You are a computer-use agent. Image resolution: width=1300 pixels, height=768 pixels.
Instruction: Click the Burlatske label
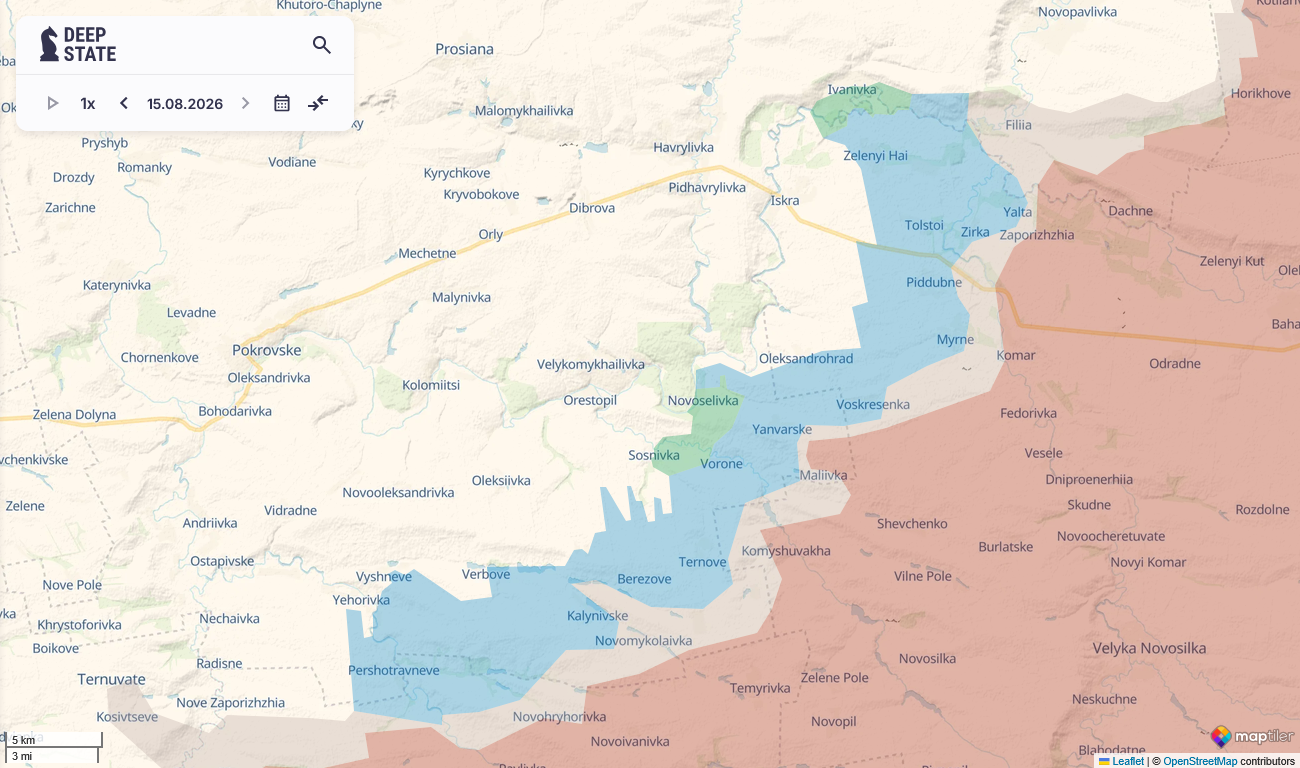click(1006, 547)
